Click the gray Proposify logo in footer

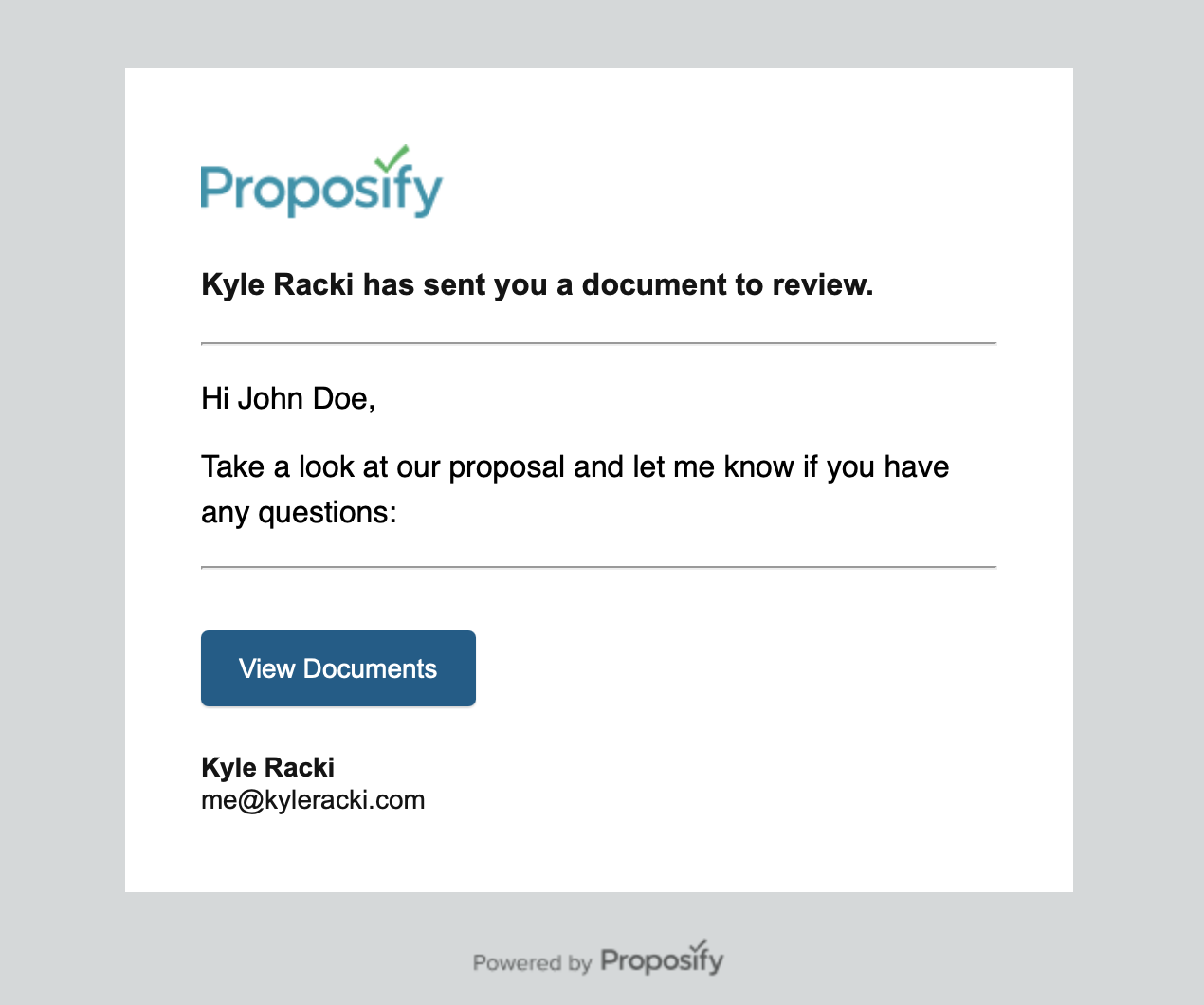663,959
